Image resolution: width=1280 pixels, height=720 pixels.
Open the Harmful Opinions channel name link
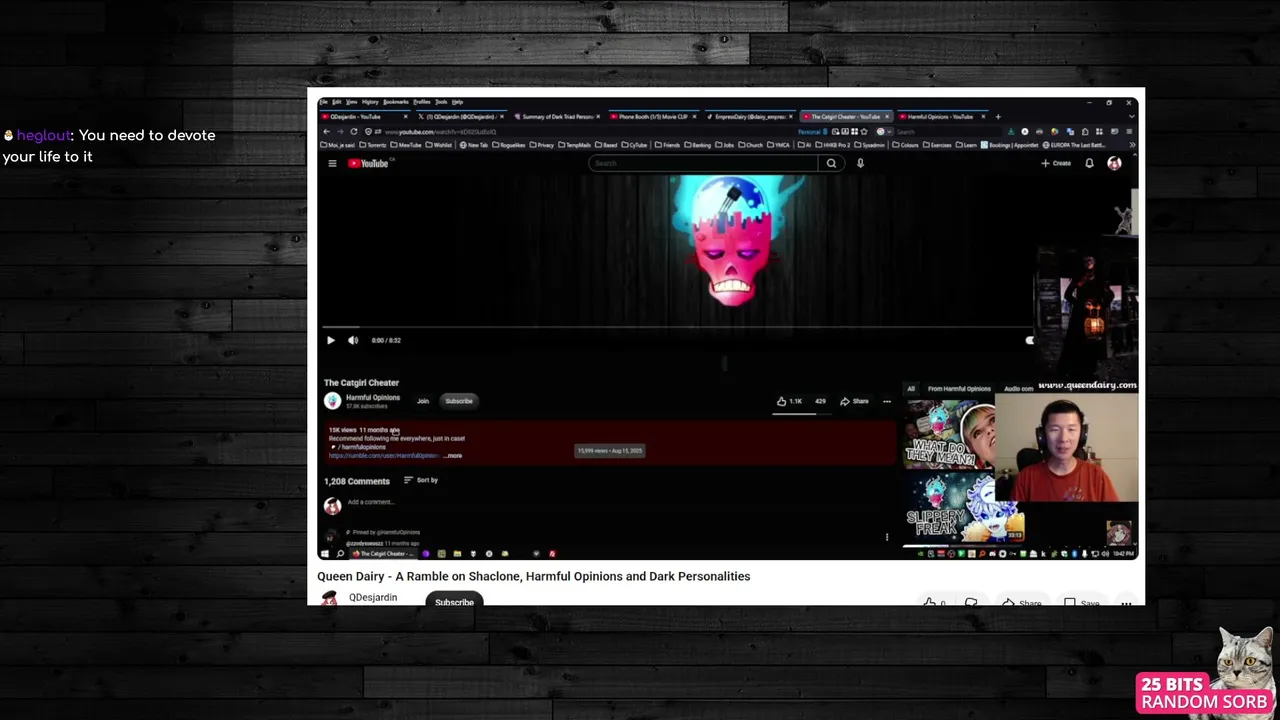[x=373, y=397]
